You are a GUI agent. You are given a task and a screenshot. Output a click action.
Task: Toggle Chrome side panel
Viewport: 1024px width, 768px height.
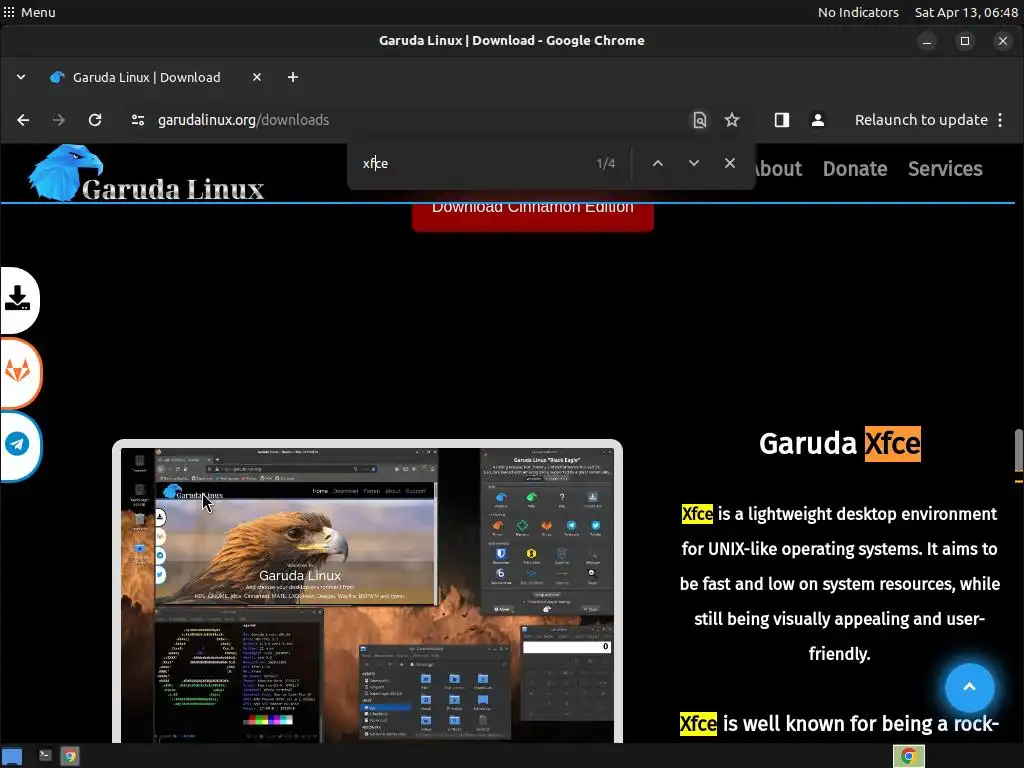782,120
